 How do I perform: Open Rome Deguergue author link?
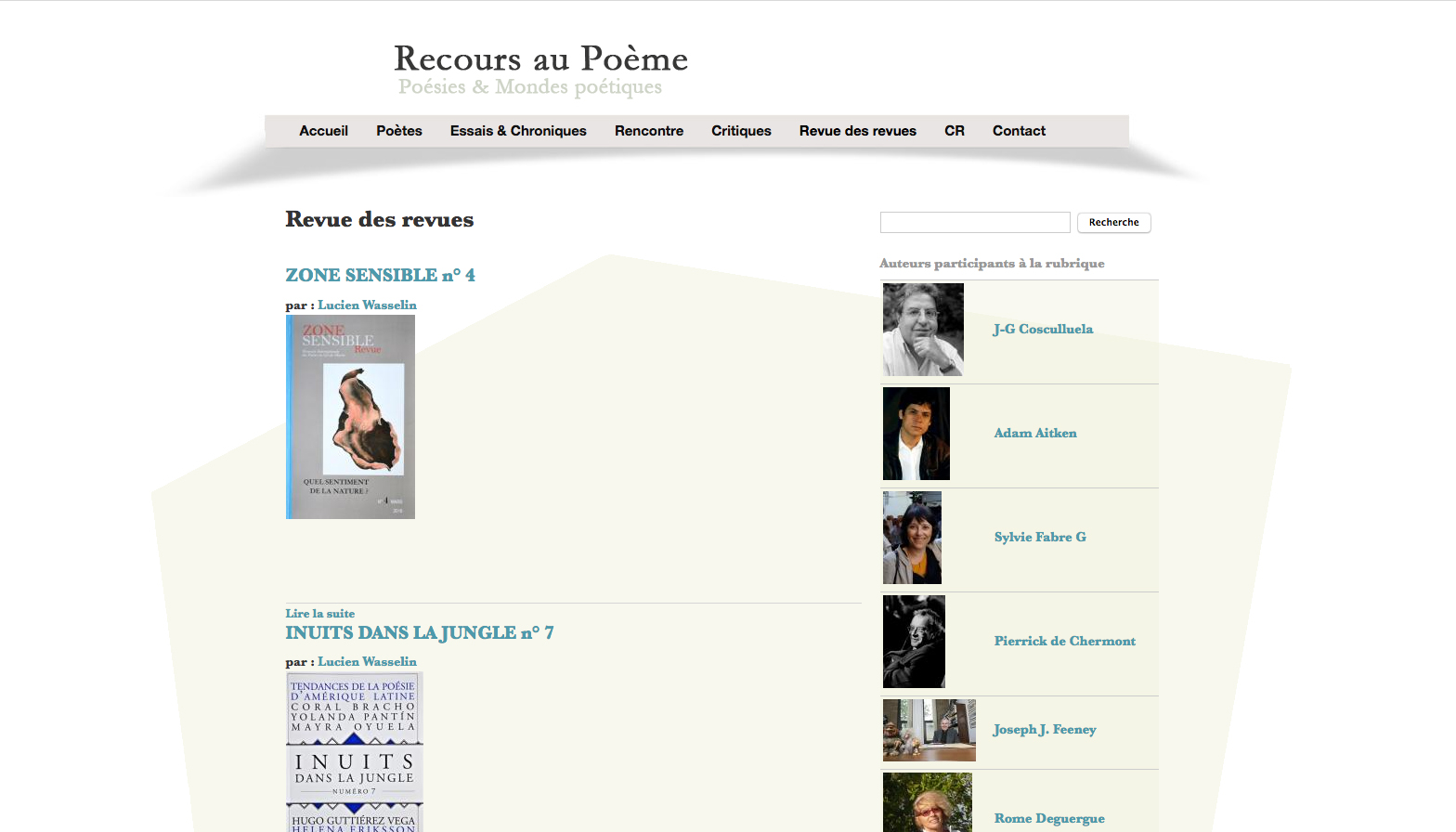click(x=1049, y=819)
